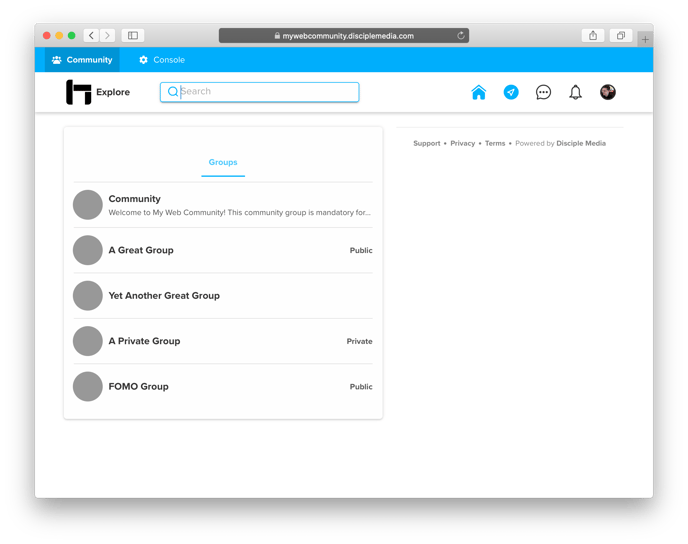
Task: Click Yet Another Great Group avatar
Action: [88, 296]
